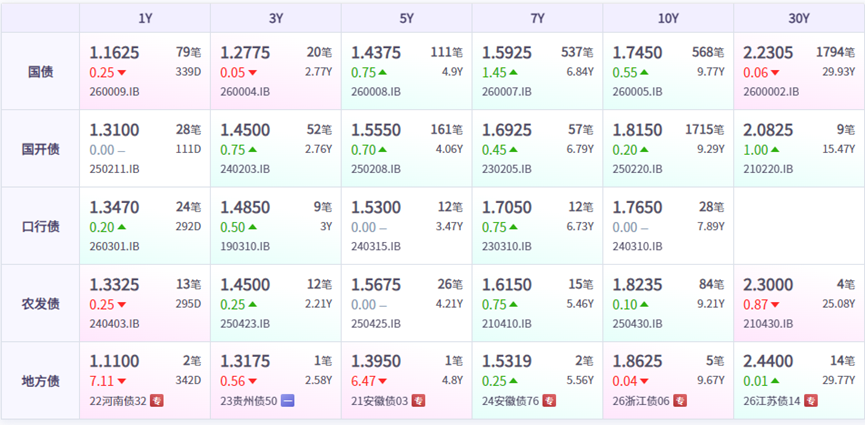Screen dimensions: 865x425
Task: Click the green up arrow next to 1.45
Action: pyautogui.click(x=513, y=72)
